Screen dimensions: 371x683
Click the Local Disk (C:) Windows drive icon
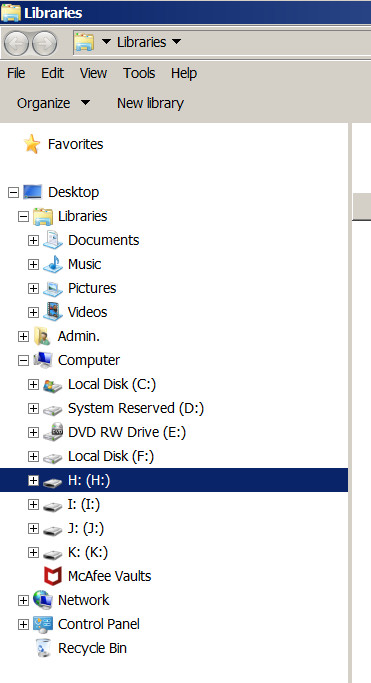point(53,385)
